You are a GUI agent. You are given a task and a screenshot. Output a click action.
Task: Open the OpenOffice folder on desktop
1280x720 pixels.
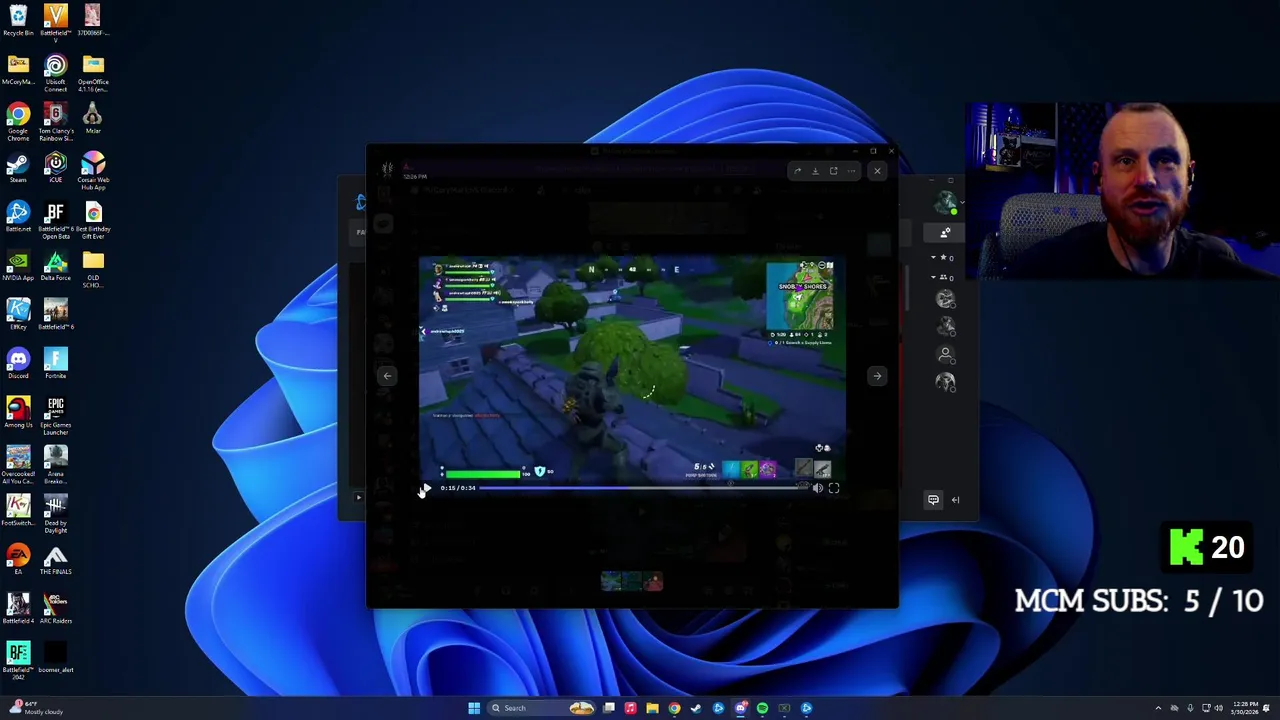93,73
